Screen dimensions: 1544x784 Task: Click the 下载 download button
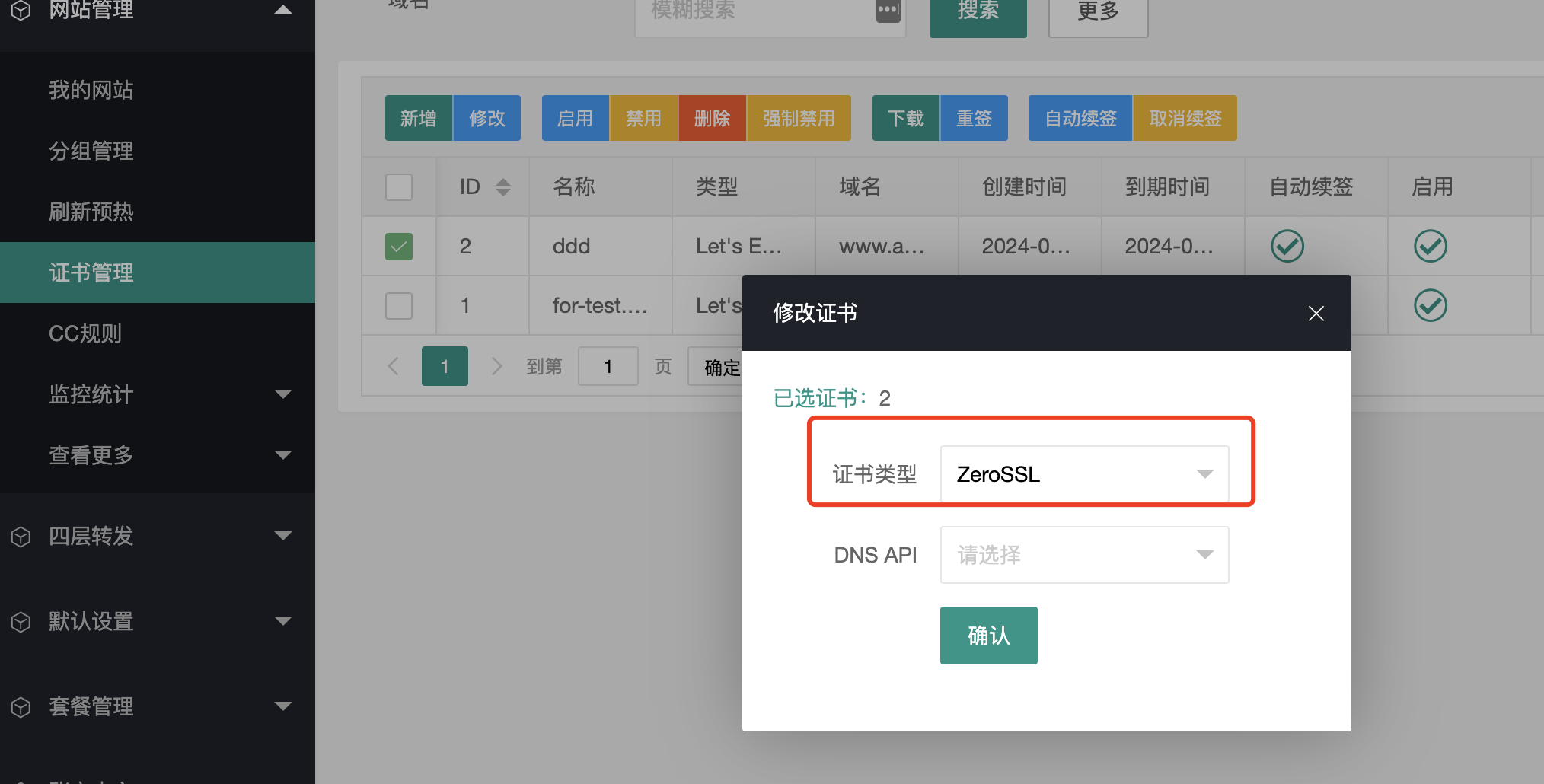click(x=905, y=118)
